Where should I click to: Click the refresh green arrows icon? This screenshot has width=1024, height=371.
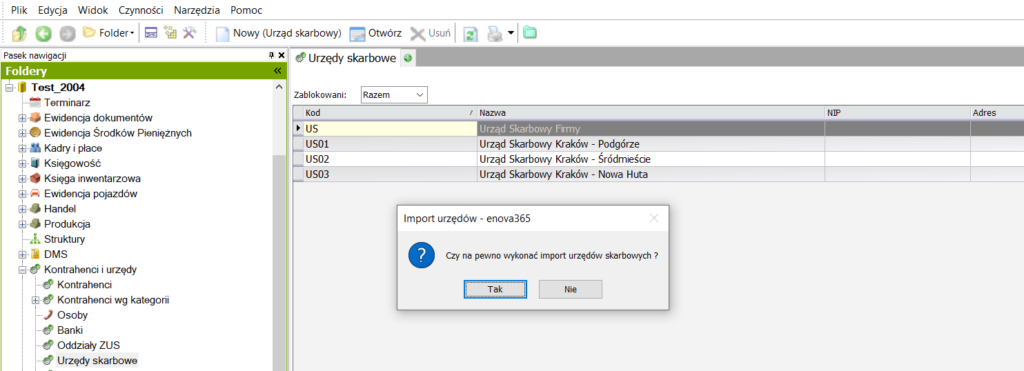tap(470, 33)
